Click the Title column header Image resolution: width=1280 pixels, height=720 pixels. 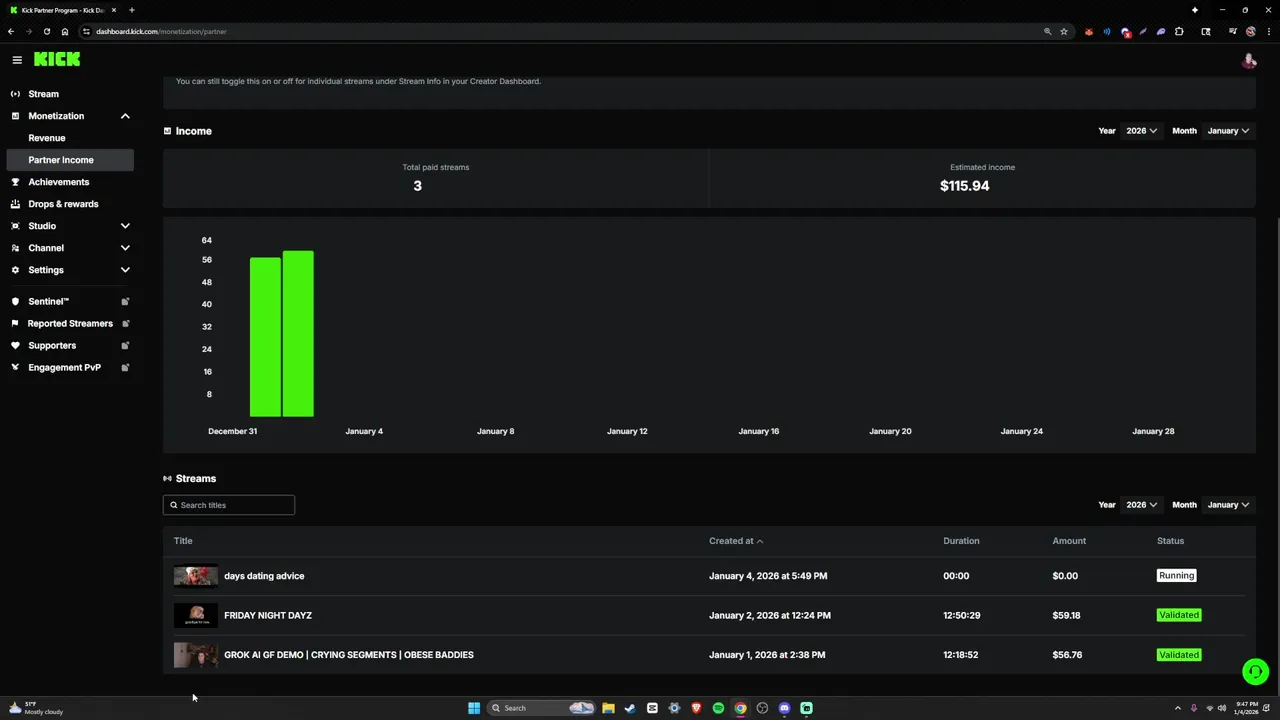(x=183, y=541)
